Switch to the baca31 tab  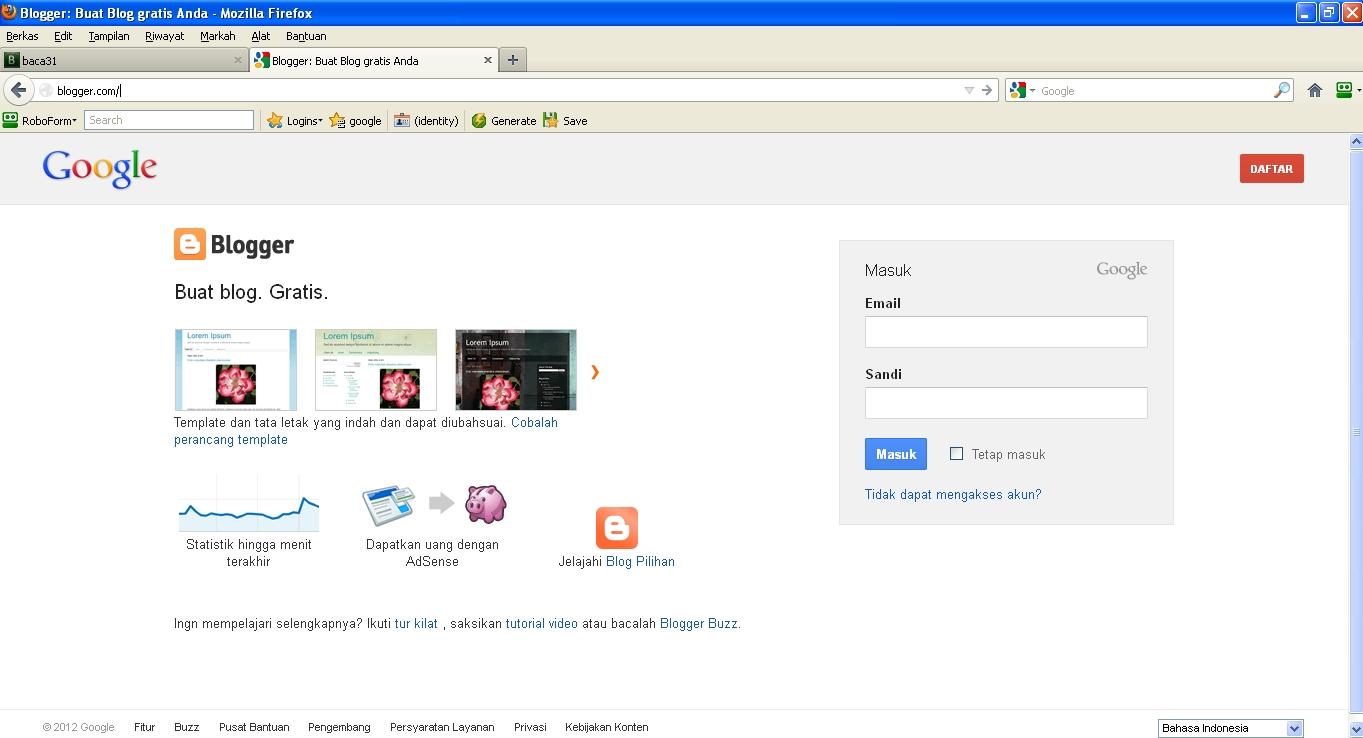[x=123, y=60]
